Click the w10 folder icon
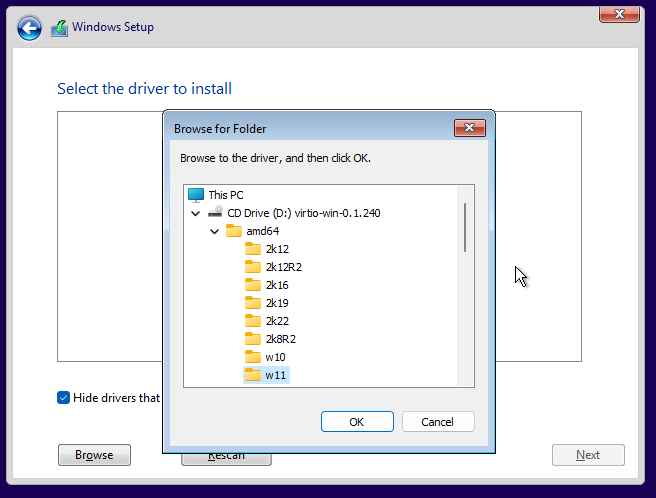This screenshot has width=656, height=498. (x=253, y=357)
